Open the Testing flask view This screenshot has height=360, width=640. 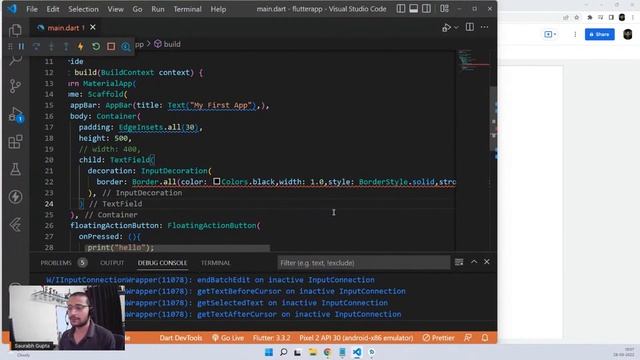click(x=15, y=169)
